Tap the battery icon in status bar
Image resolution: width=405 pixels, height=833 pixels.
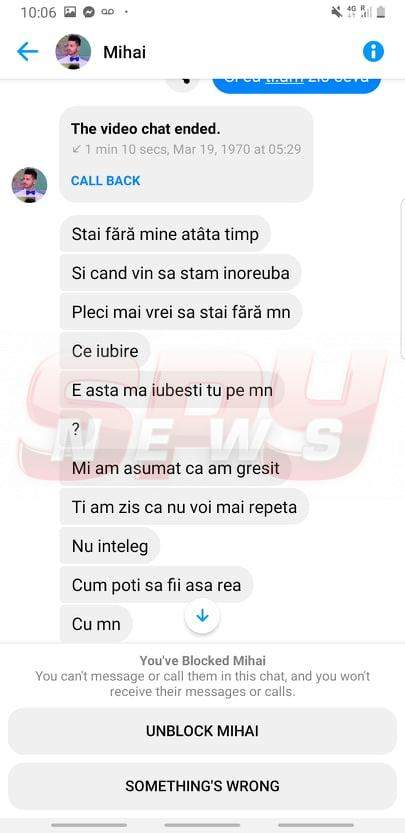tap(381, 12)
